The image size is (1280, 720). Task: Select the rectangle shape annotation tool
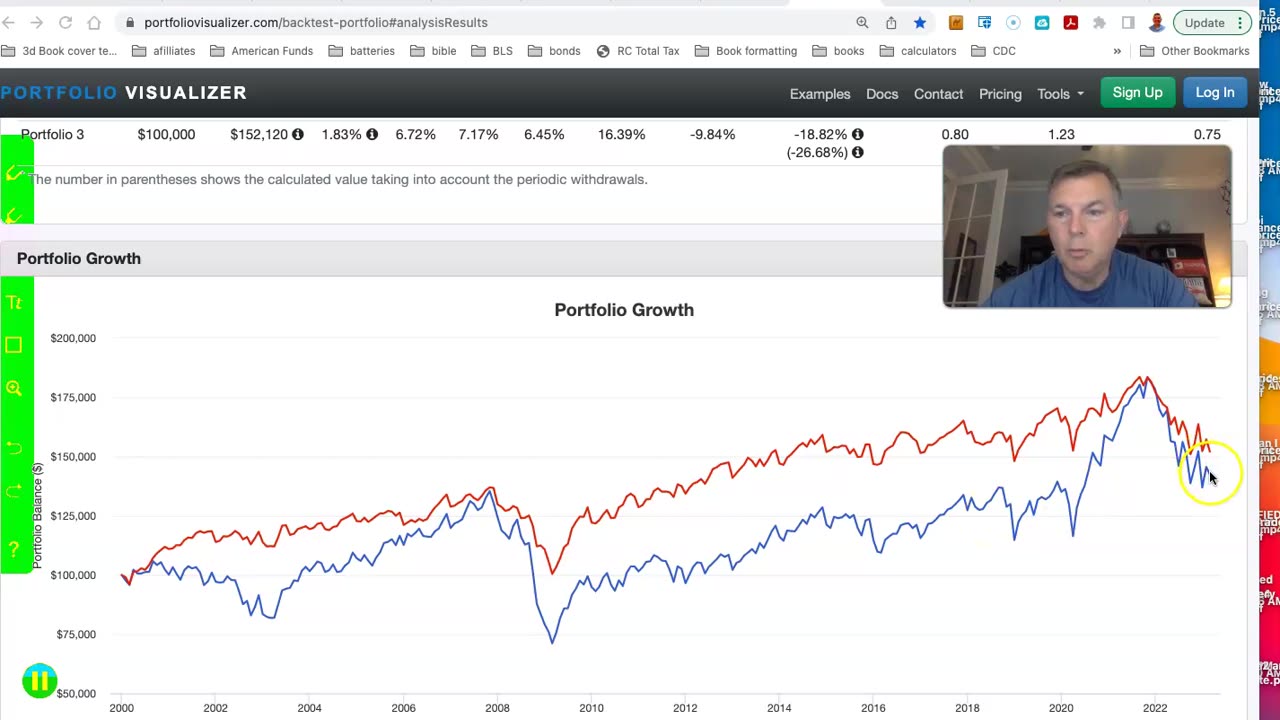[14, 345]
